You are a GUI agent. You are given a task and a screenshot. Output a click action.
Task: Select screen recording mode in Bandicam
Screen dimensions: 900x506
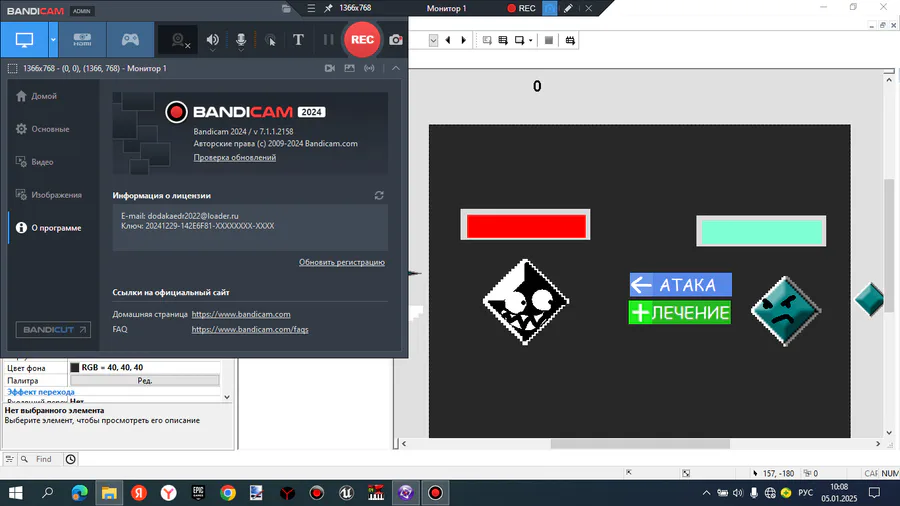coord(24,40)
